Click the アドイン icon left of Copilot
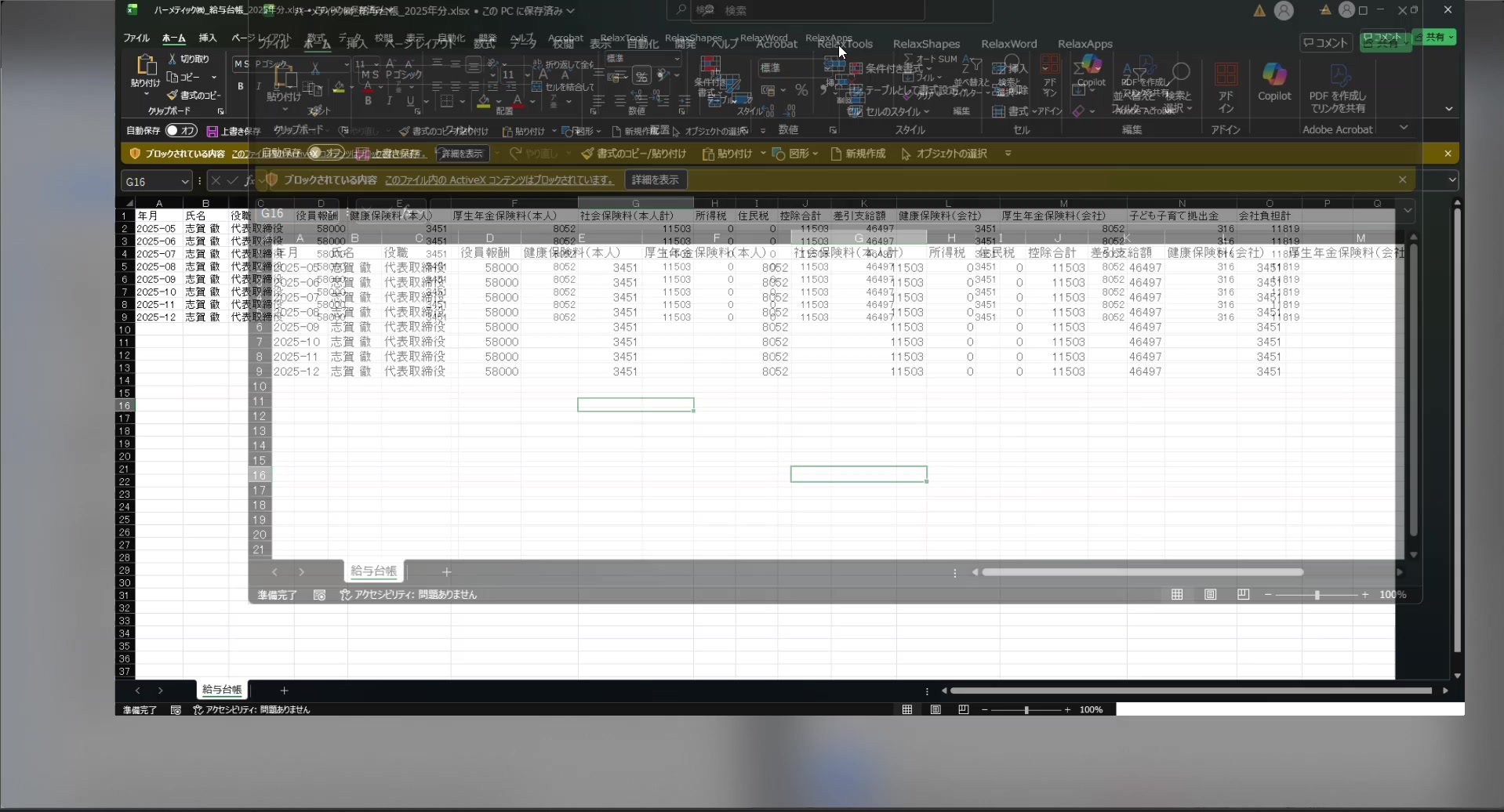 coord(1226,77)
